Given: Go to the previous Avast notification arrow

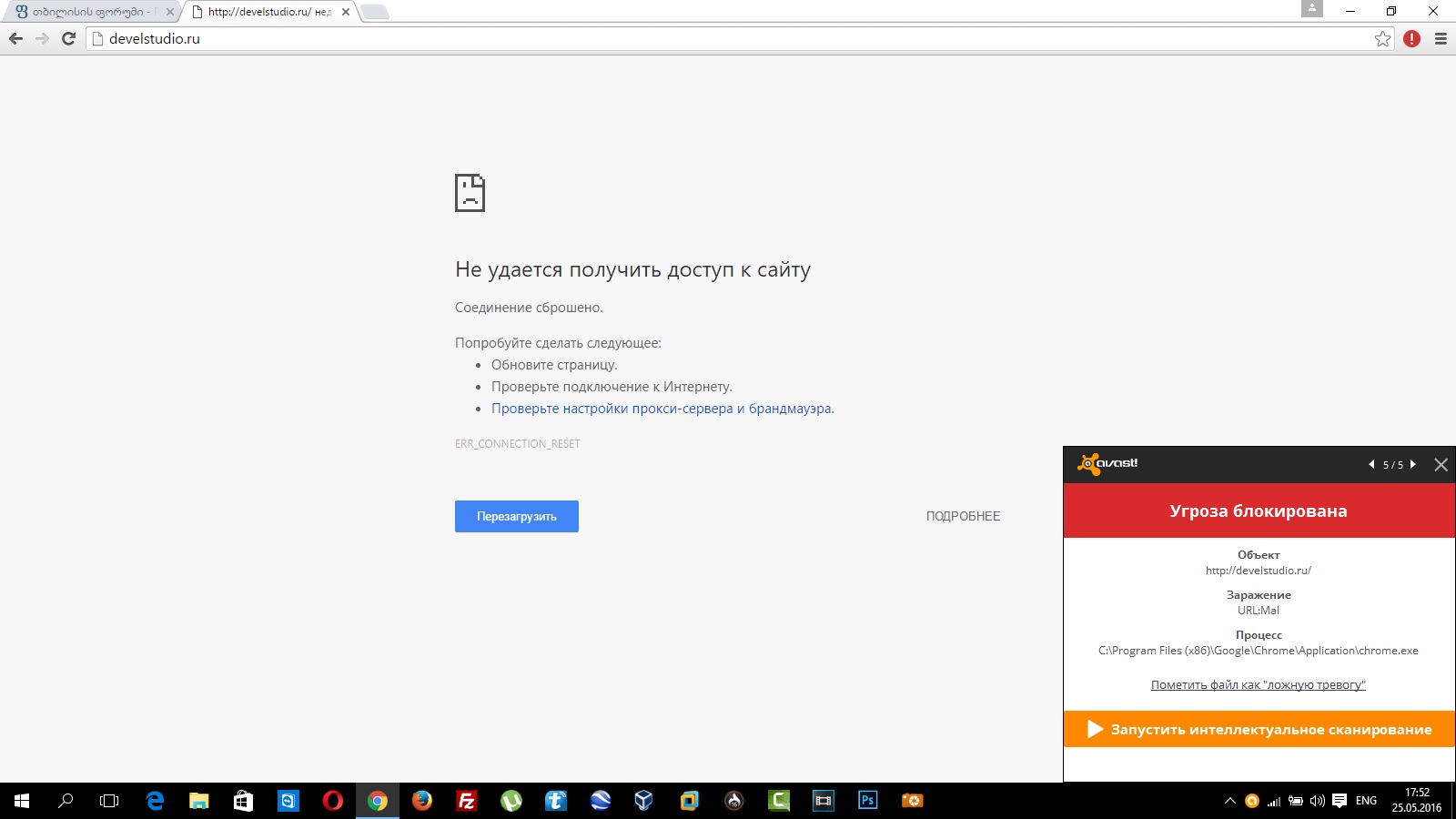Looking at the screenshot, I should [x=1371, y=464].
